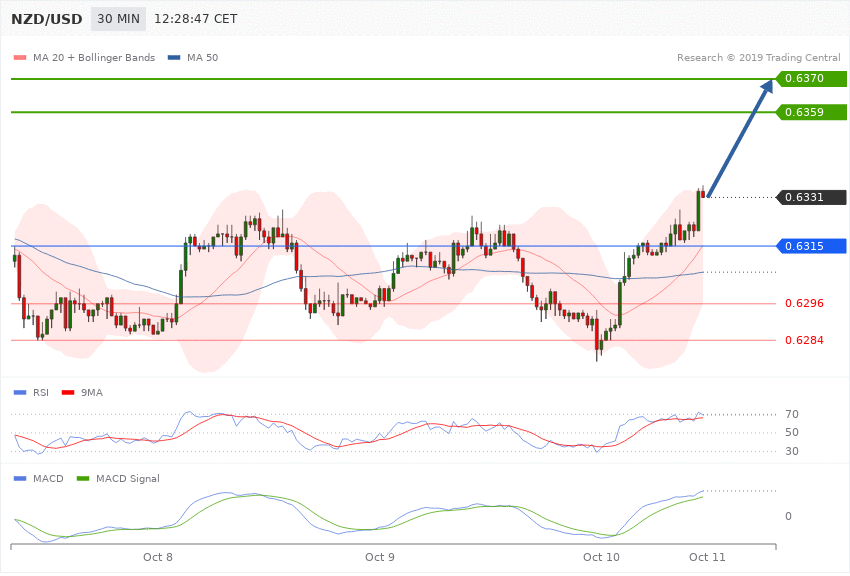The height and width of the screenshot is (576, 850).
Task: Click the MA 20 + Bollinger Bands legend label
Action: click(x=94, y=57)
